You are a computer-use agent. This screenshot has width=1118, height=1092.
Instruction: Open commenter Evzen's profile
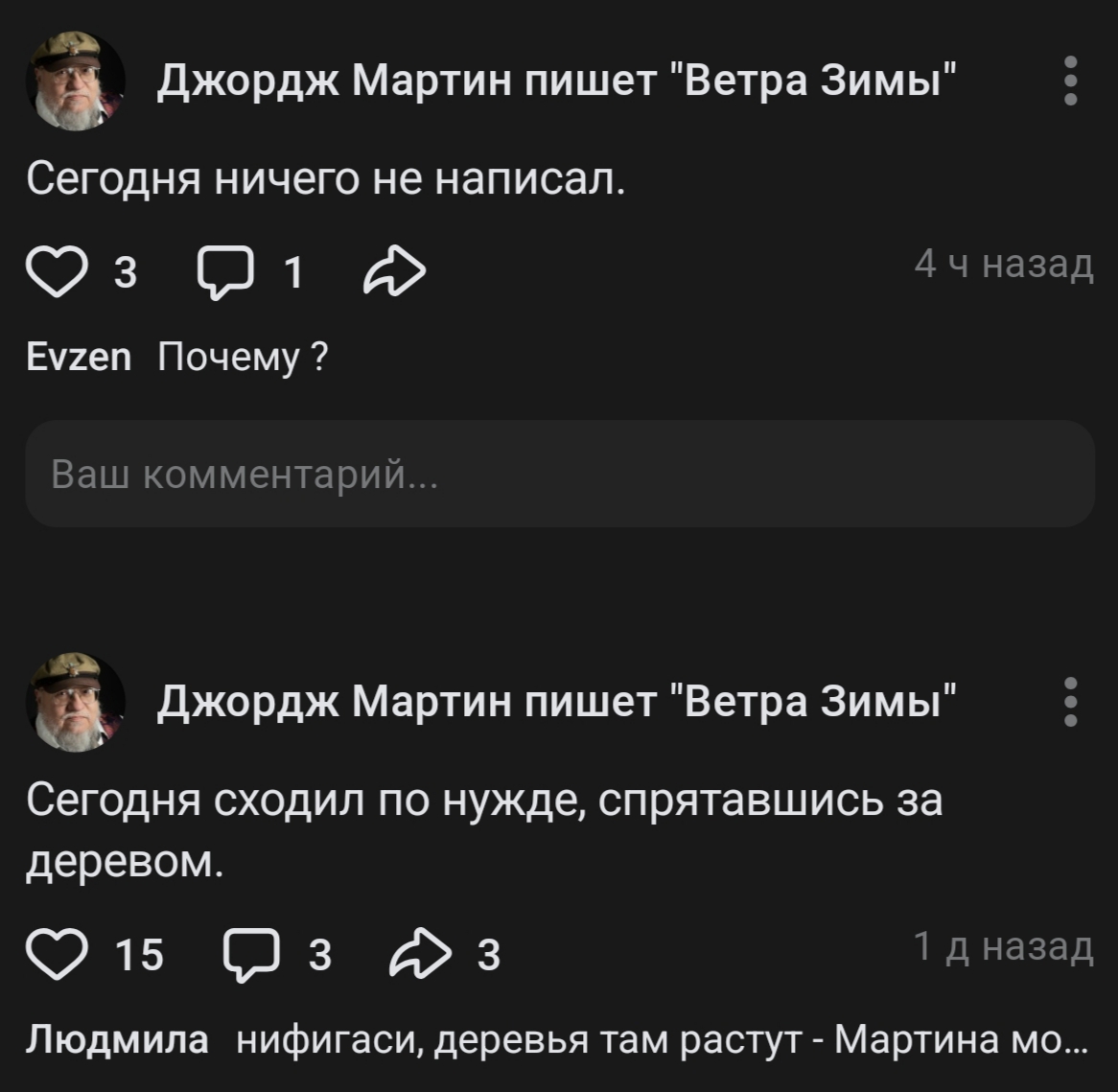coord(79,358)
